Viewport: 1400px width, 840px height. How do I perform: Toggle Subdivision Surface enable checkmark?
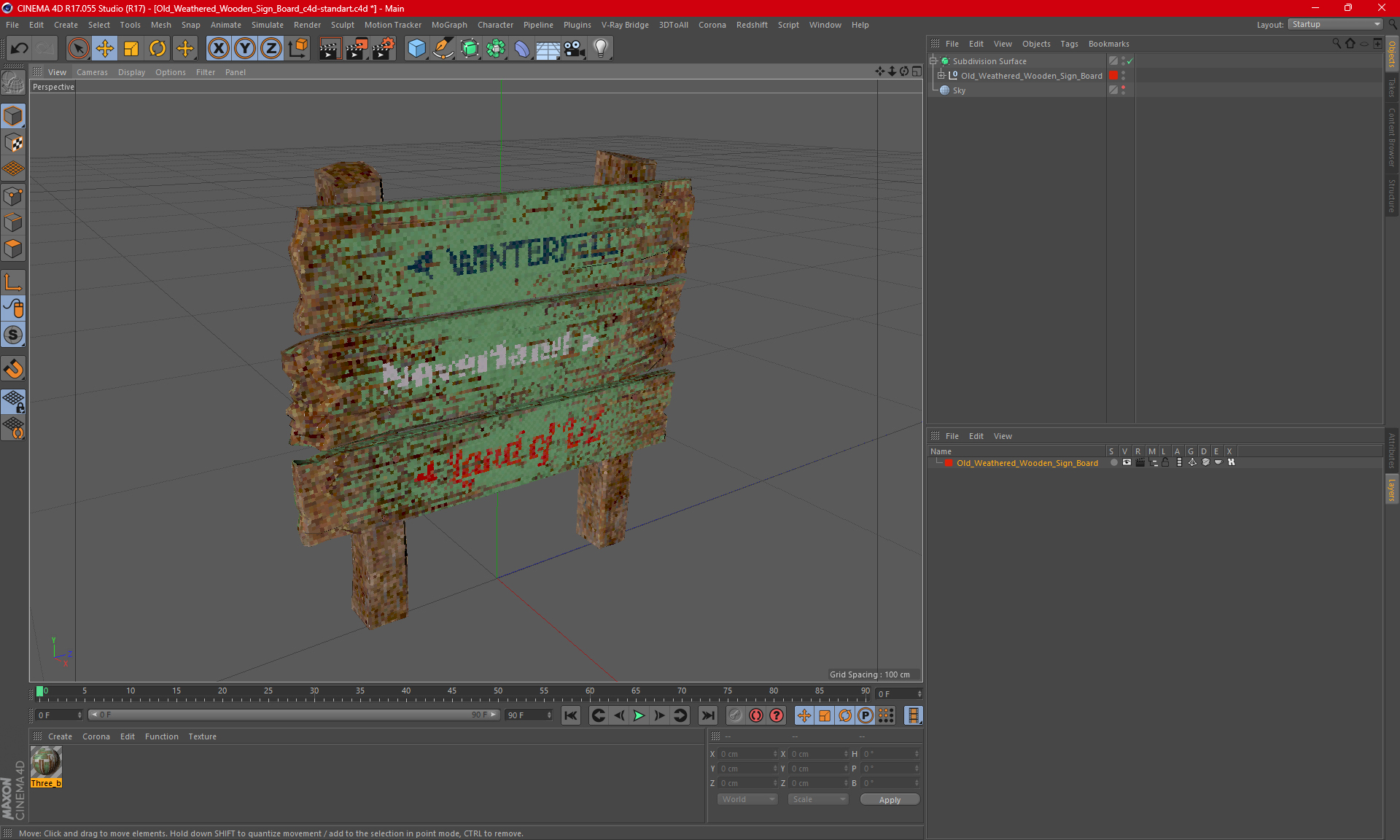(1129, 61)
